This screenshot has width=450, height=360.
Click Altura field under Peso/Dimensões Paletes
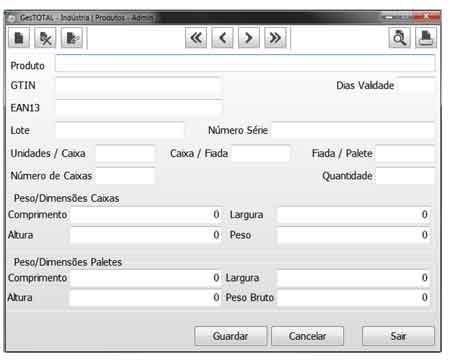click(146, 297)
